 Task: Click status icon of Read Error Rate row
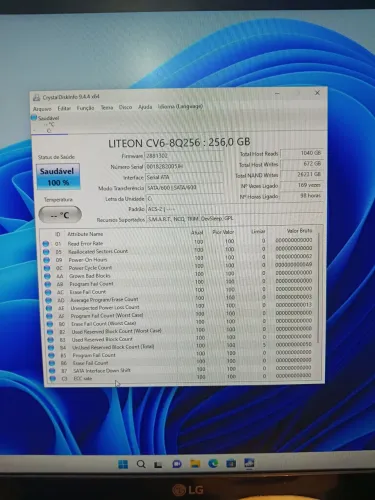pyautogui.click(x=46, y=244)
